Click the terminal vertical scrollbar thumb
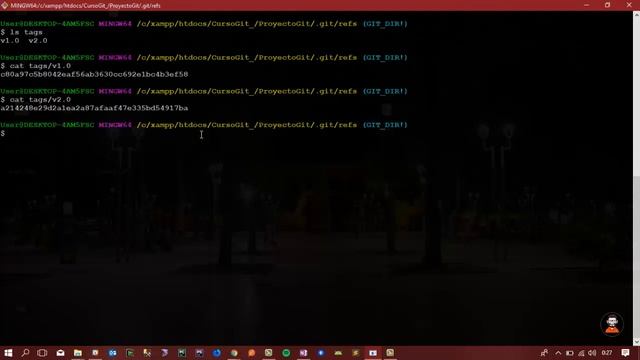This screenshot has width=640, height=360. [636, 256]
